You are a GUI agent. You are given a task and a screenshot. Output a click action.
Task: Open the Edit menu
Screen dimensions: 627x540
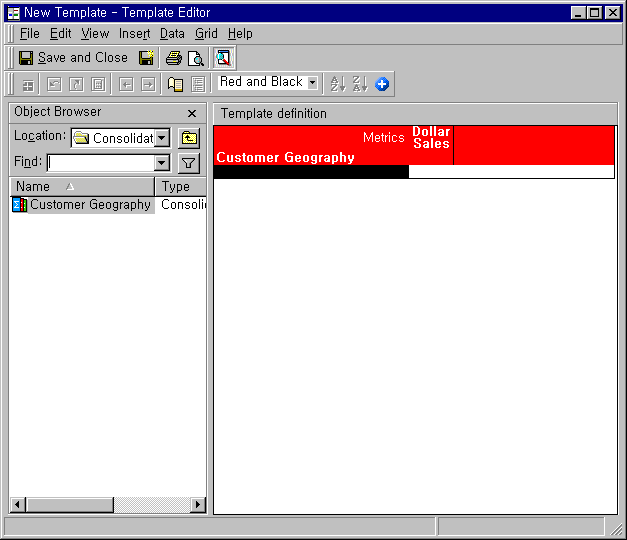(x=60, y=34)
